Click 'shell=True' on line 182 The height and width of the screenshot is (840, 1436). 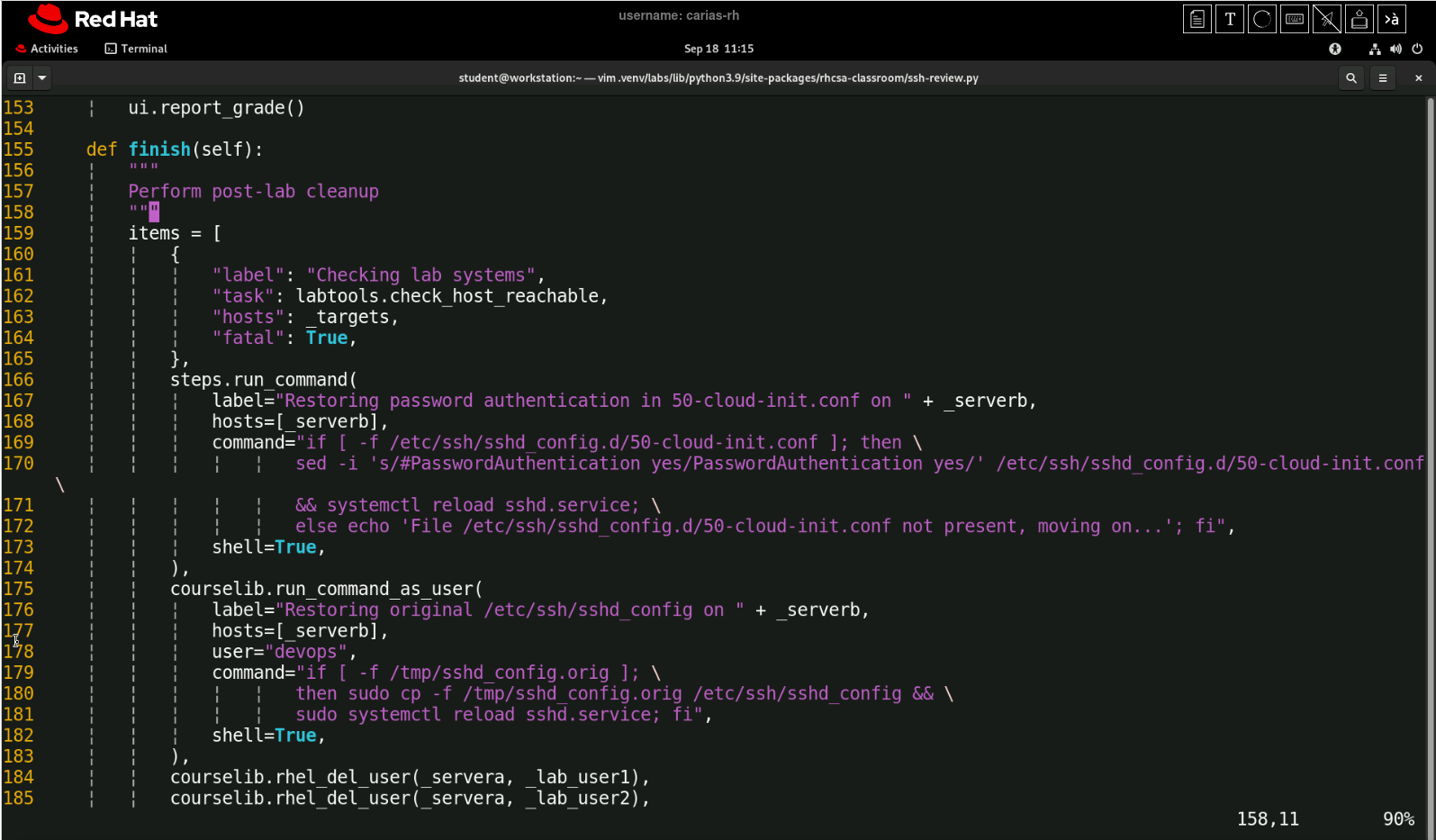(264, 736)
